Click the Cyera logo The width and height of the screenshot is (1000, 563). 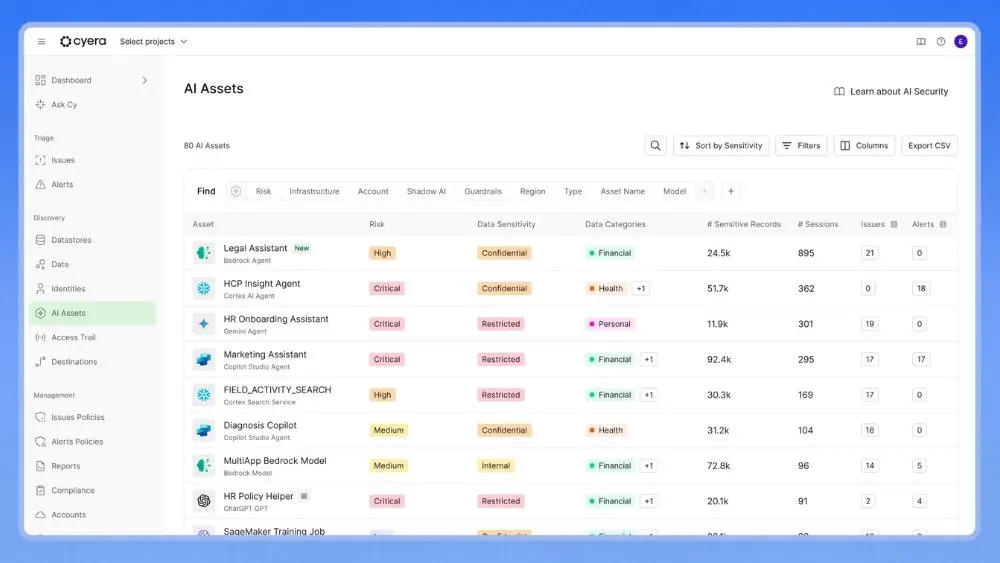83,41
